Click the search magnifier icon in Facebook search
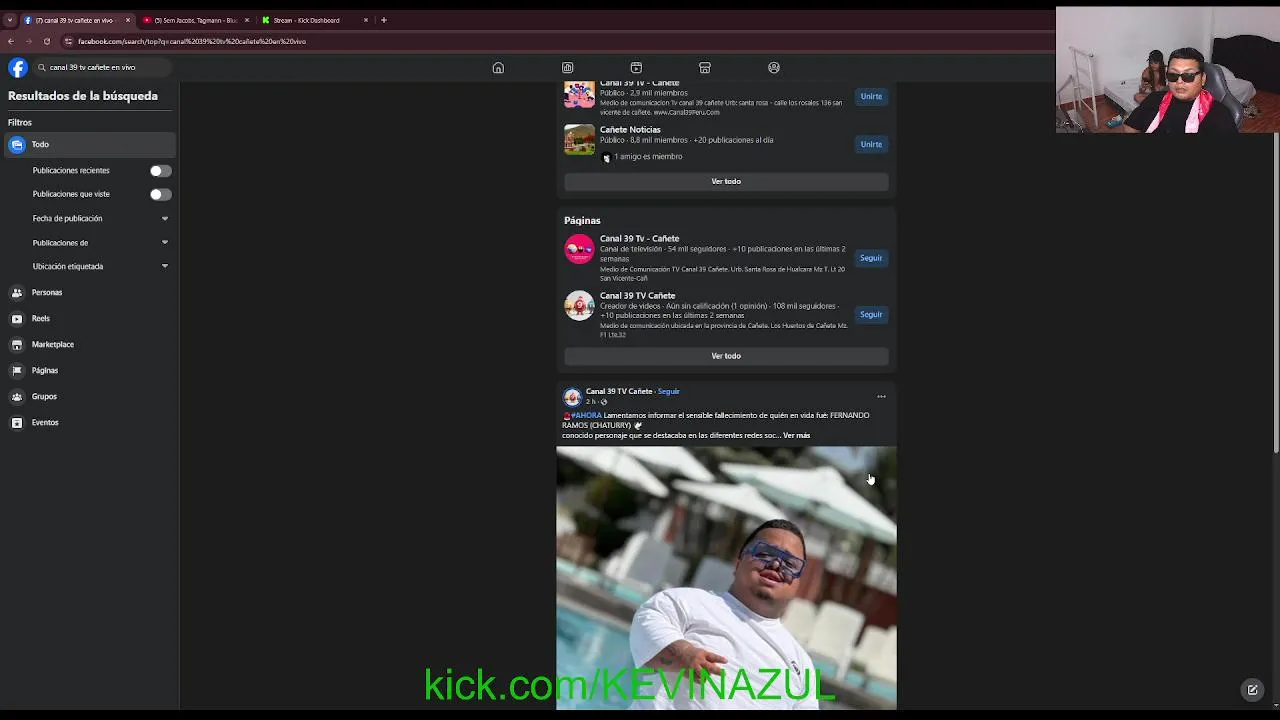The image size is (1280, 720). pyautogui.click(x=41, y=67)
